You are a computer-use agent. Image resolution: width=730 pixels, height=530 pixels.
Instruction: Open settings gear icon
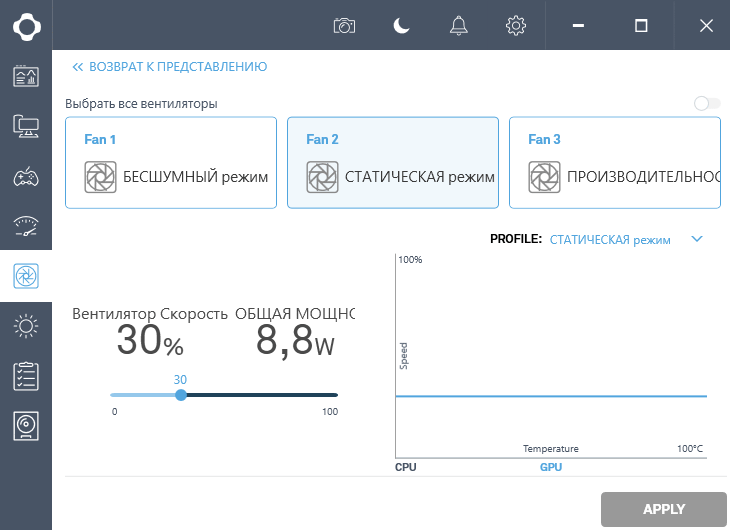(x=516, y=26)
